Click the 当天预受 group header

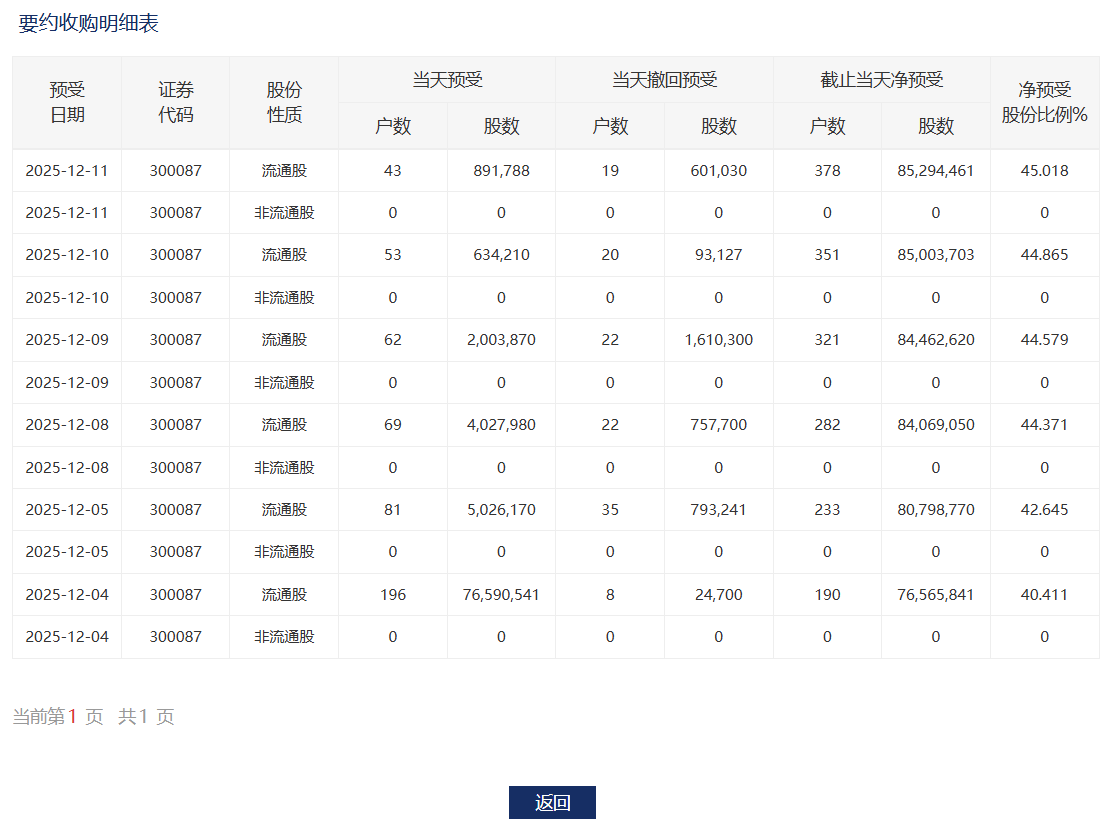tap(447, 79)
